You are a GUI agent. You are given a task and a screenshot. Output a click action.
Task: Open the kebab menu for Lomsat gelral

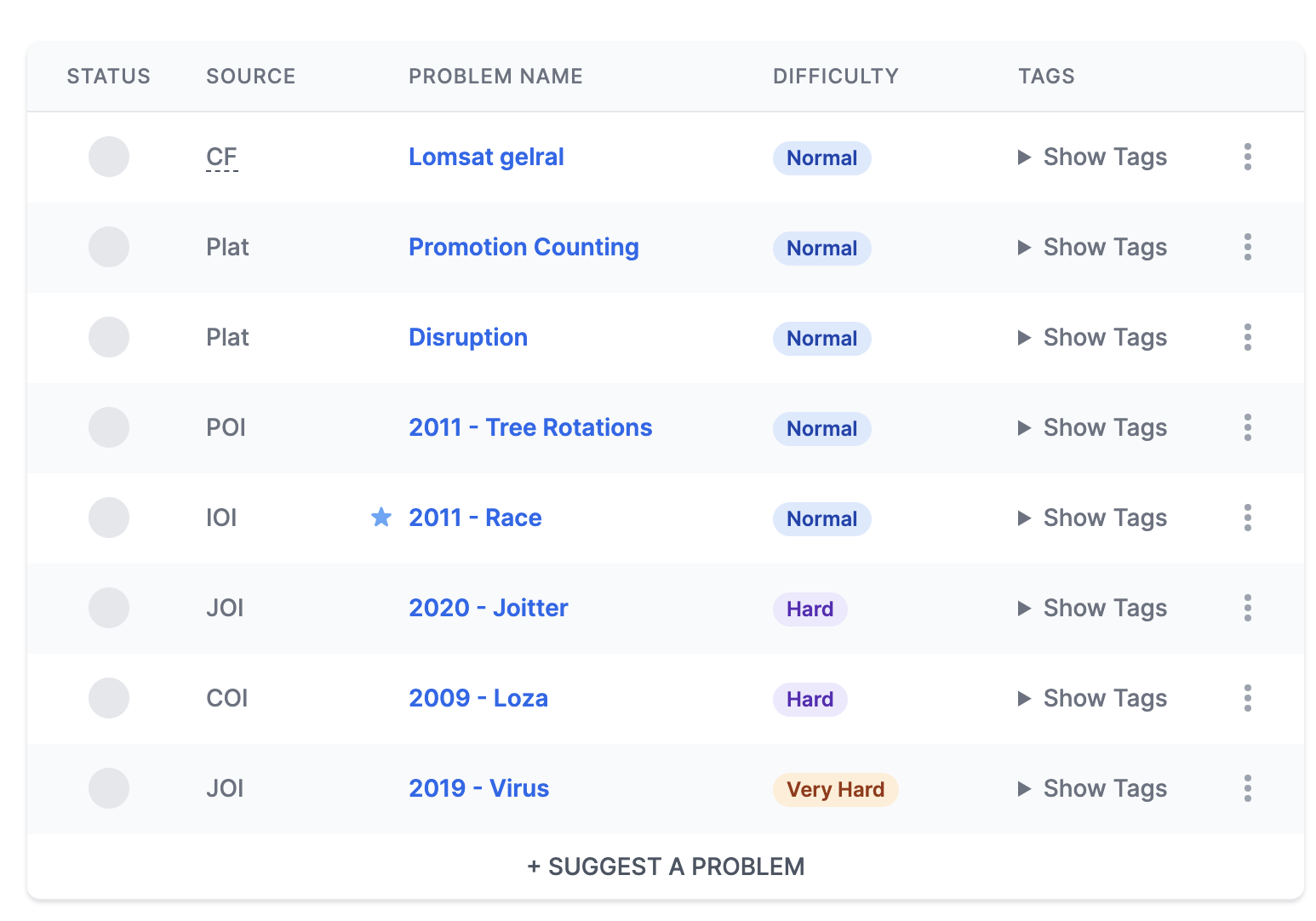1246,157
